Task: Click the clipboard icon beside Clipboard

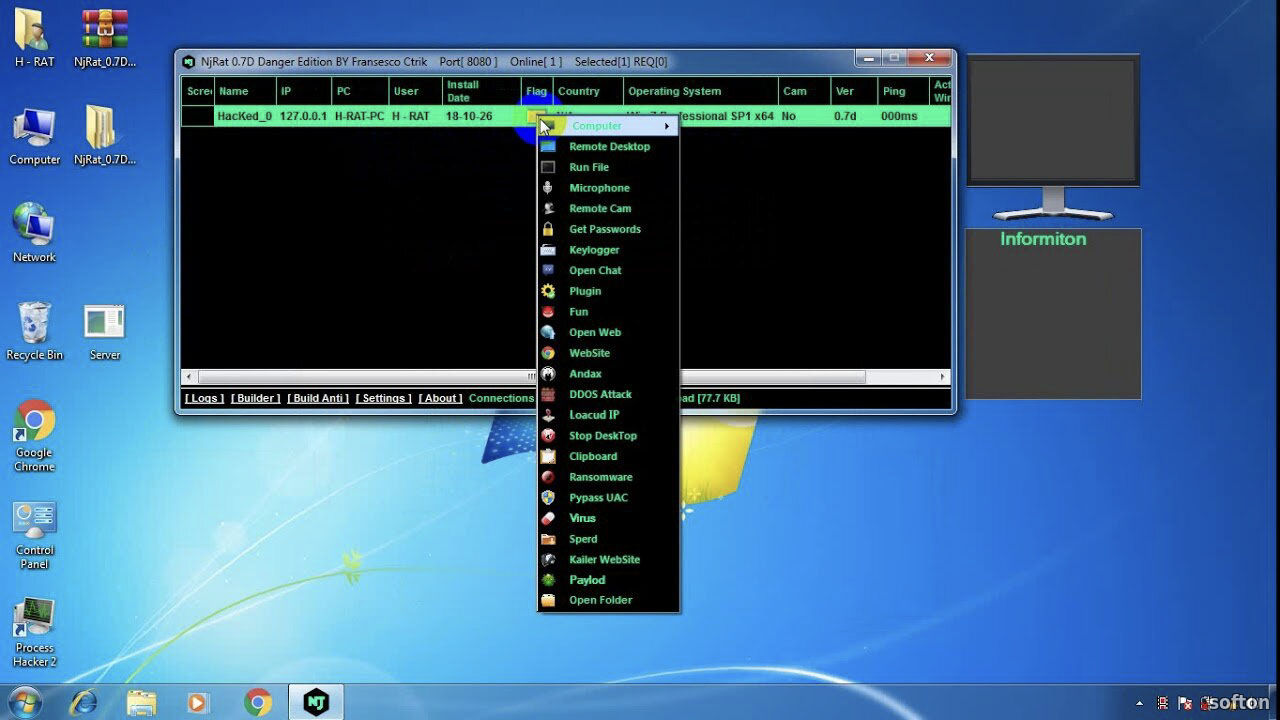Action: 548,456
